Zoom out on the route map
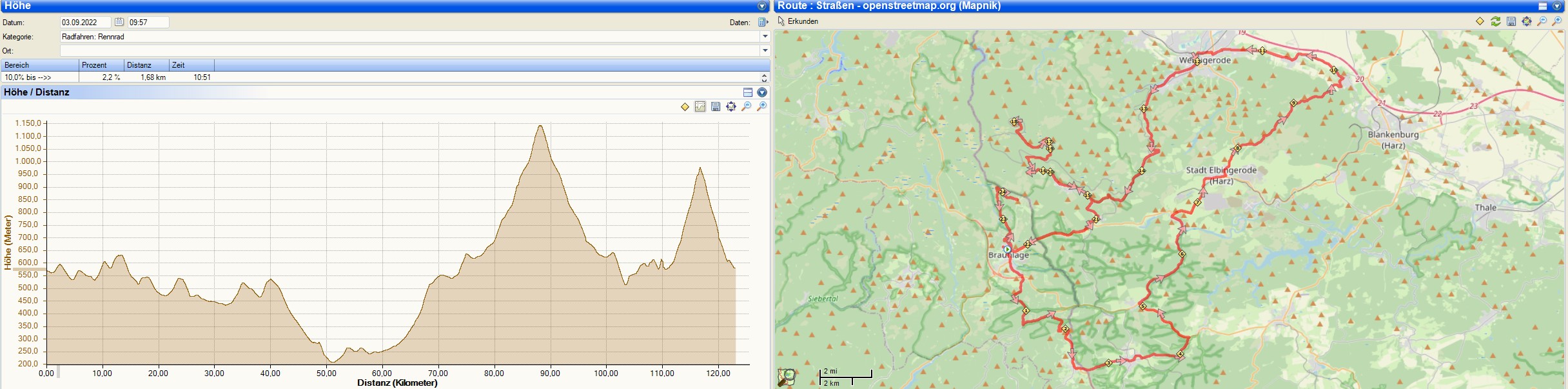The height and width of the screenshot is (389, 1568). tap(1542, 21)
